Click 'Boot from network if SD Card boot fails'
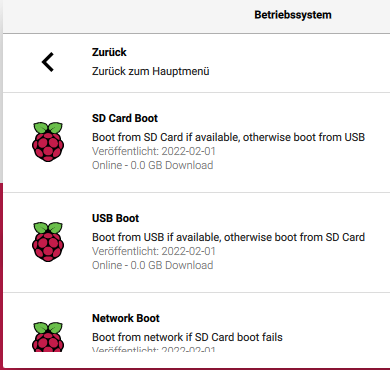The image size is (390, 370). (187, 337)
